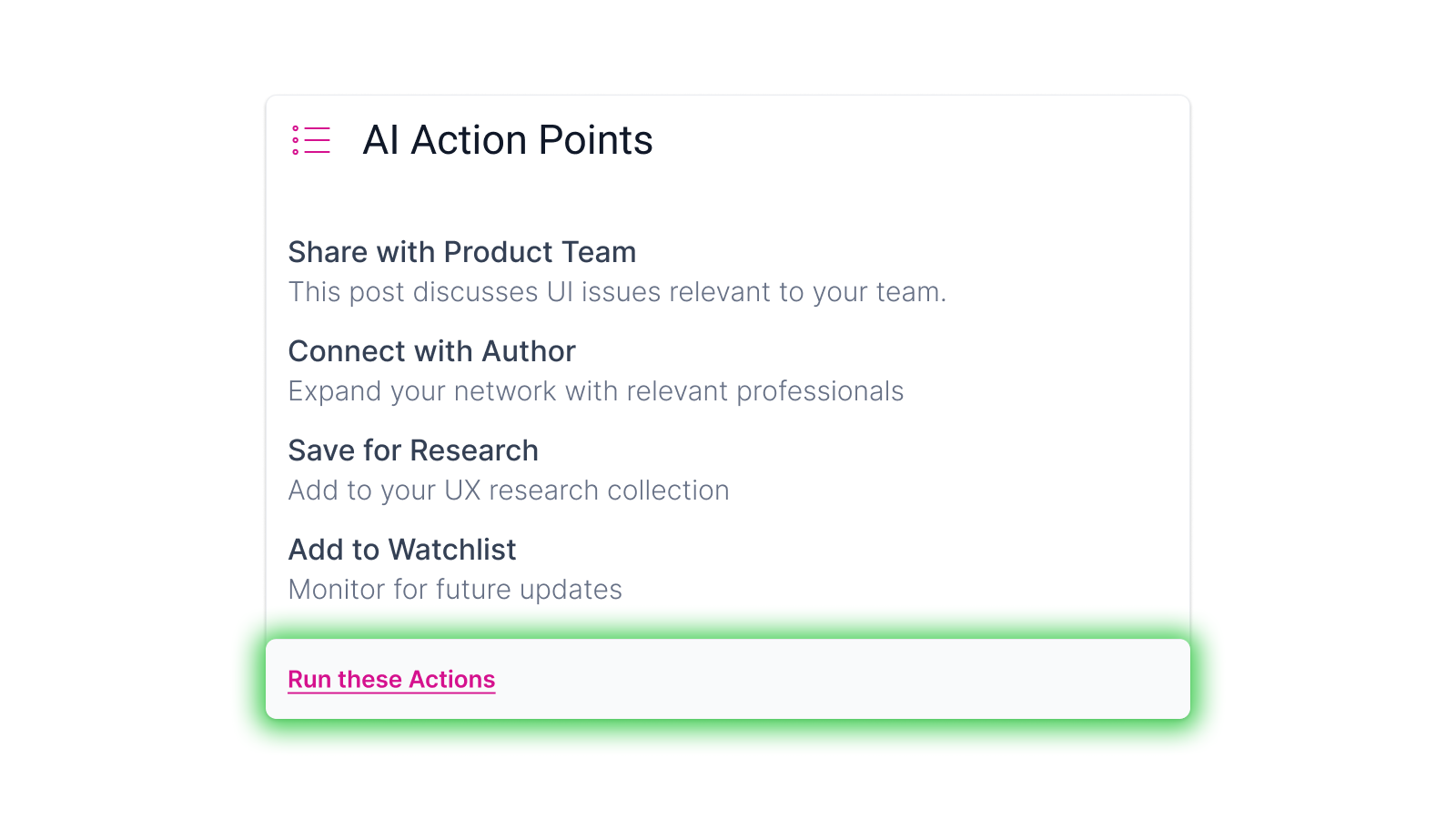Click the list icon beside the title
The image size is (1456, 819).
pyautogui.click(x=309, y=140)
